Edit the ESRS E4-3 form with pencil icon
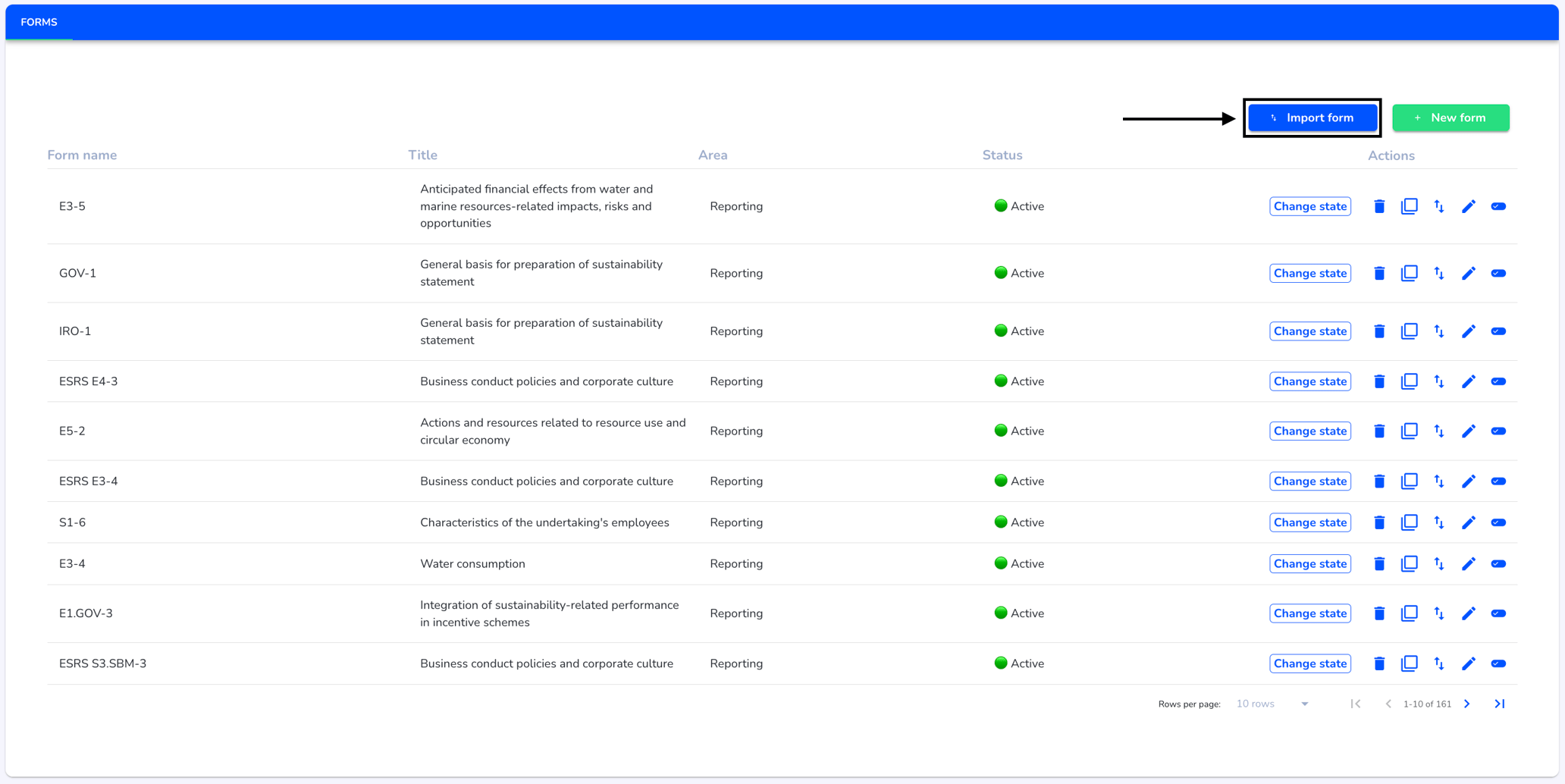Screen dimensions: 1565x784 pyautogui.click(x=1469, y=381)
